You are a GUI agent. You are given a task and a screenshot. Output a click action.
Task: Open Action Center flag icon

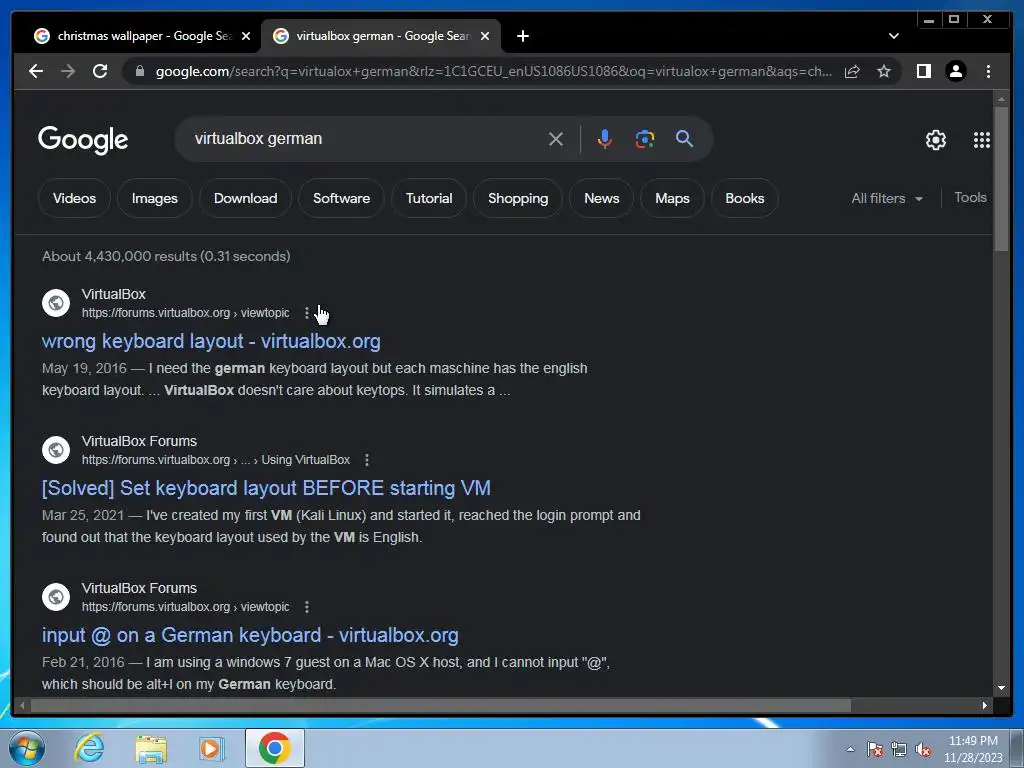(x=875, y=749)
